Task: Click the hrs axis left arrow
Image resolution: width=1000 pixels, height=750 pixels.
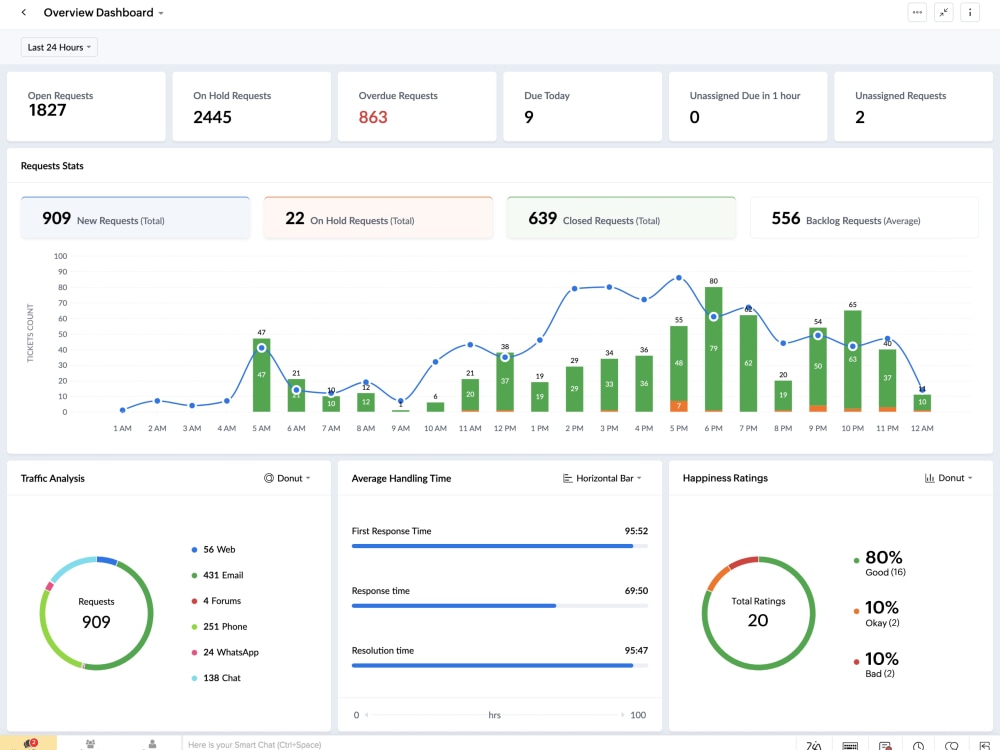Action: click(x=367, y=715)
